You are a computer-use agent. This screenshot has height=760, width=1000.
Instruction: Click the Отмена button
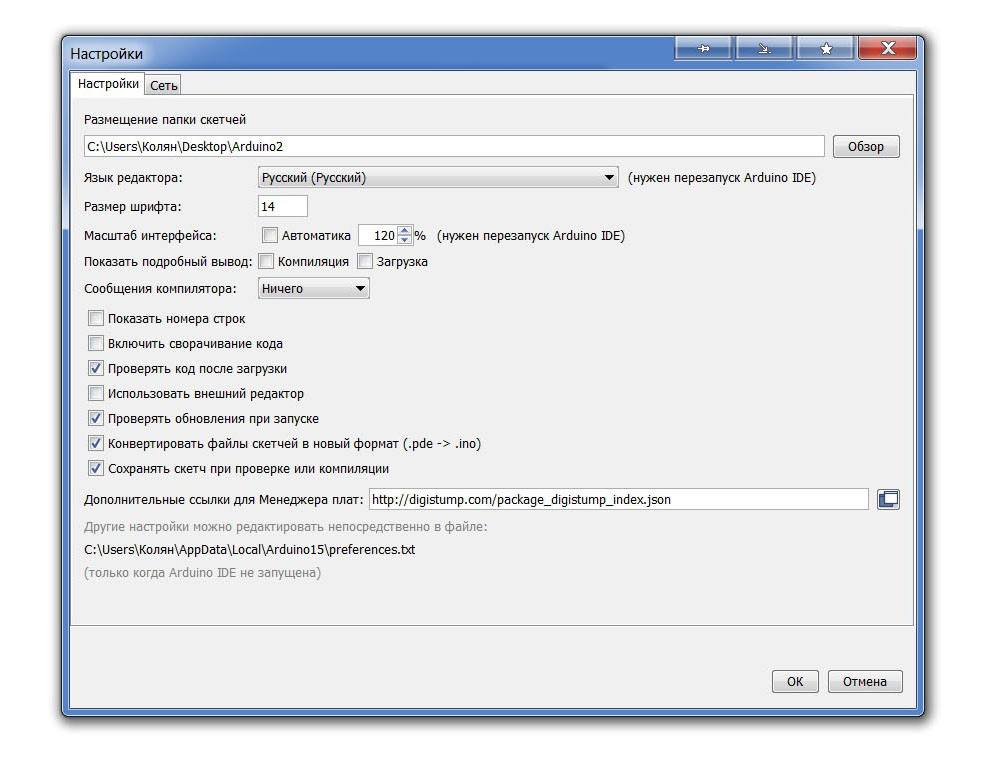(x=865, y=681)
